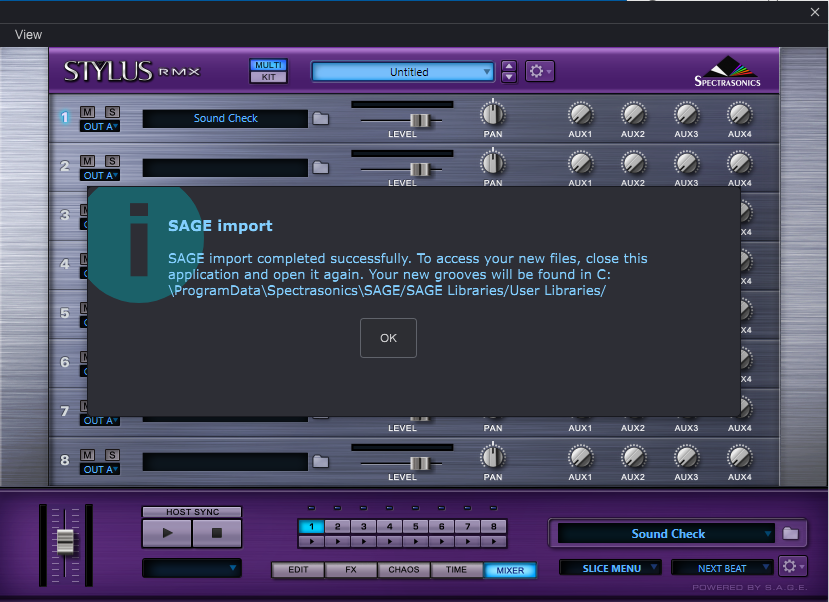Play part 3 with its small arrow
Image resolution: width=829 pixels, height=602 pixels.
[364, 541]
